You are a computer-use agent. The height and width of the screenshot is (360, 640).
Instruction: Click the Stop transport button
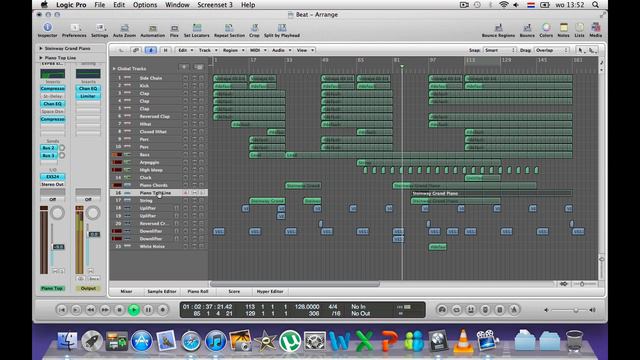(119, 310)
